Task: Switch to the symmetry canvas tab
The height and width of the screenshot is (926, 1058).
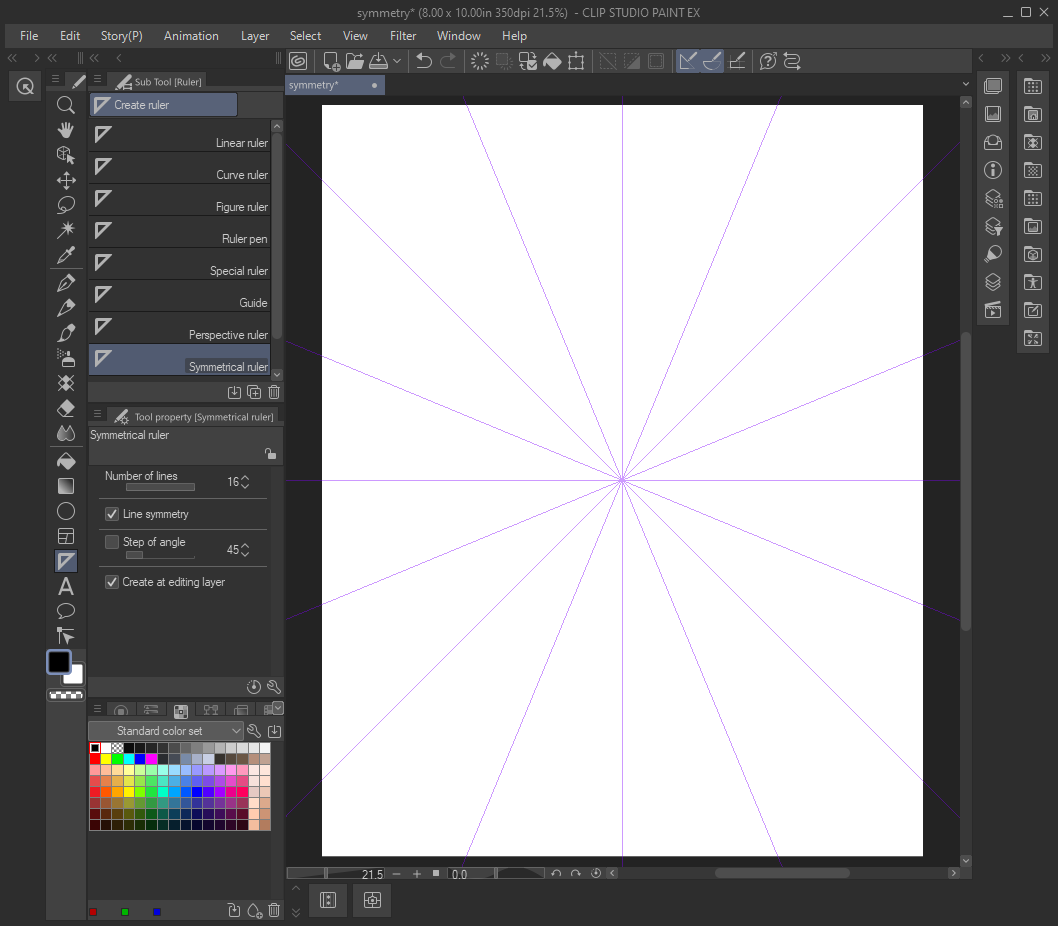Action: (314, 85)
